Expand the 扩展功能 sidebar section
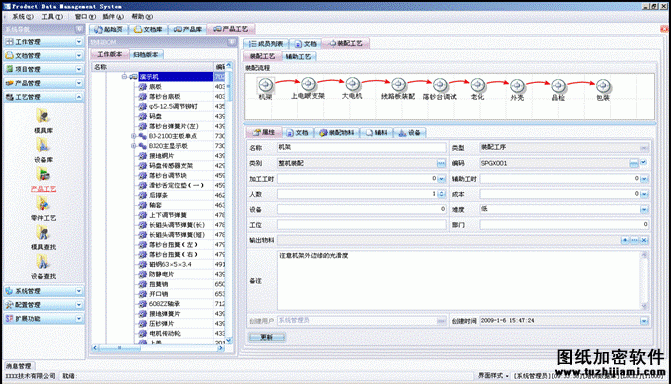This screenshot has height=384, width=671. (x=79, y=319)
